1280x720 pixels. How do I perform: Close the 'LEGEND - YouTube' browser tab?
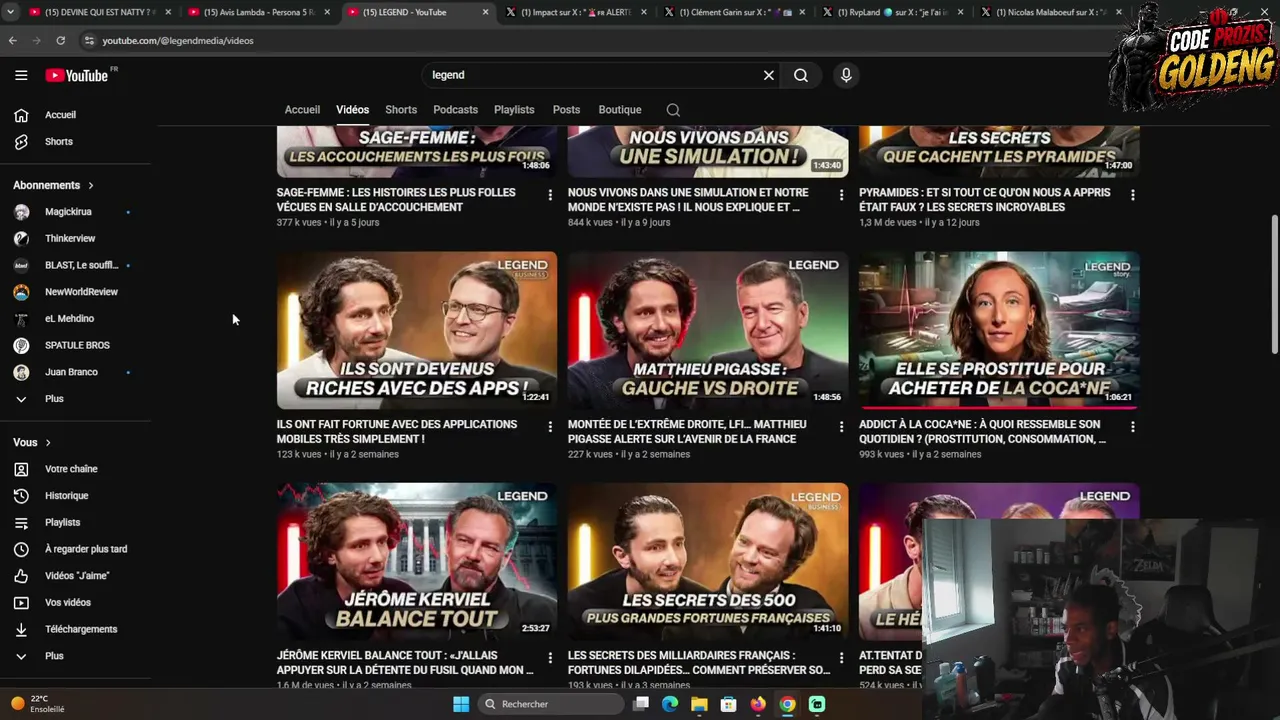coord(486,12)
